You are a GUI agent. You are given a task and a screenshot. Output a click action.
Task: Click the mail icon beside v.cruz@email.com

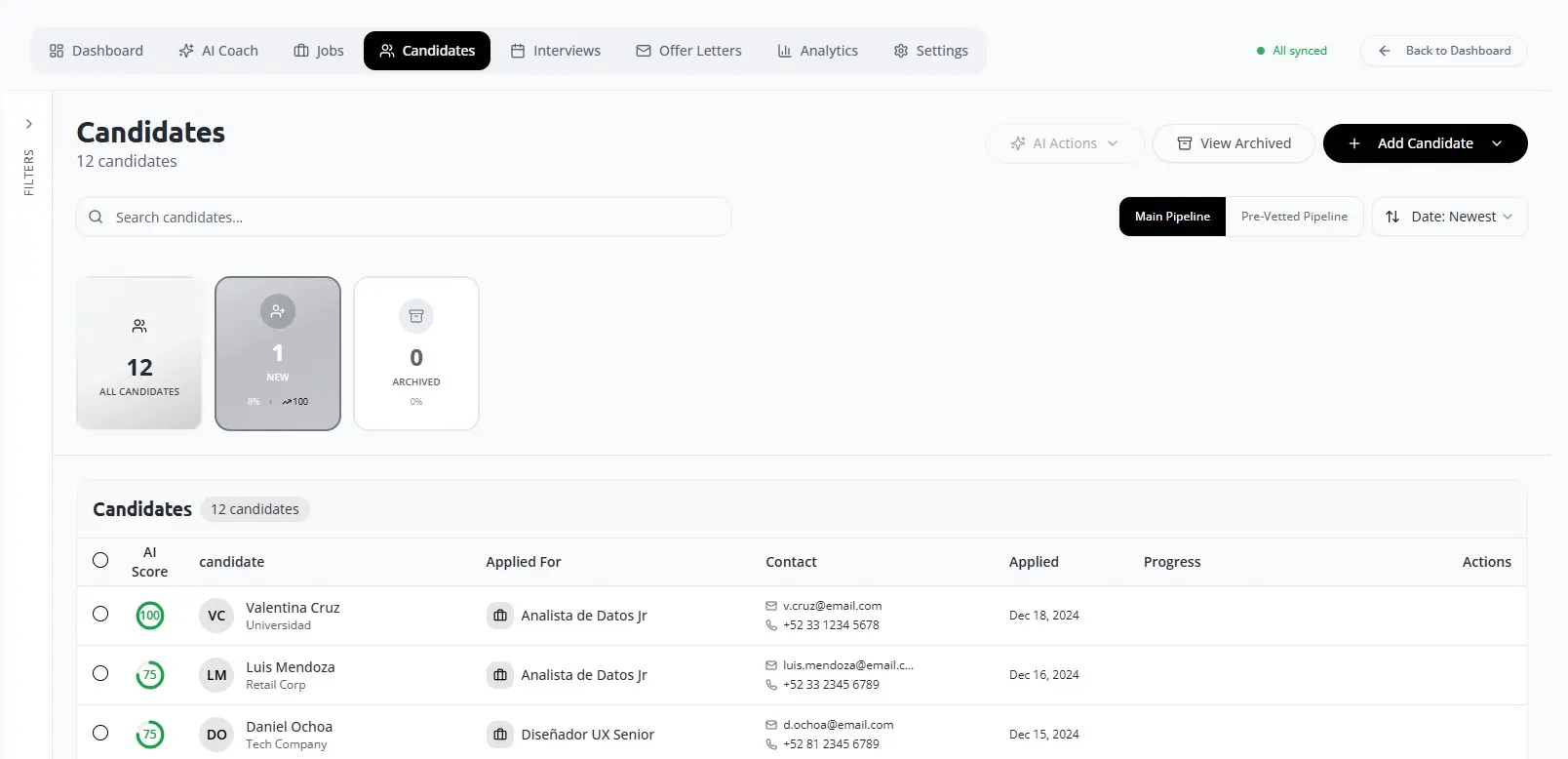pos(771,606)
